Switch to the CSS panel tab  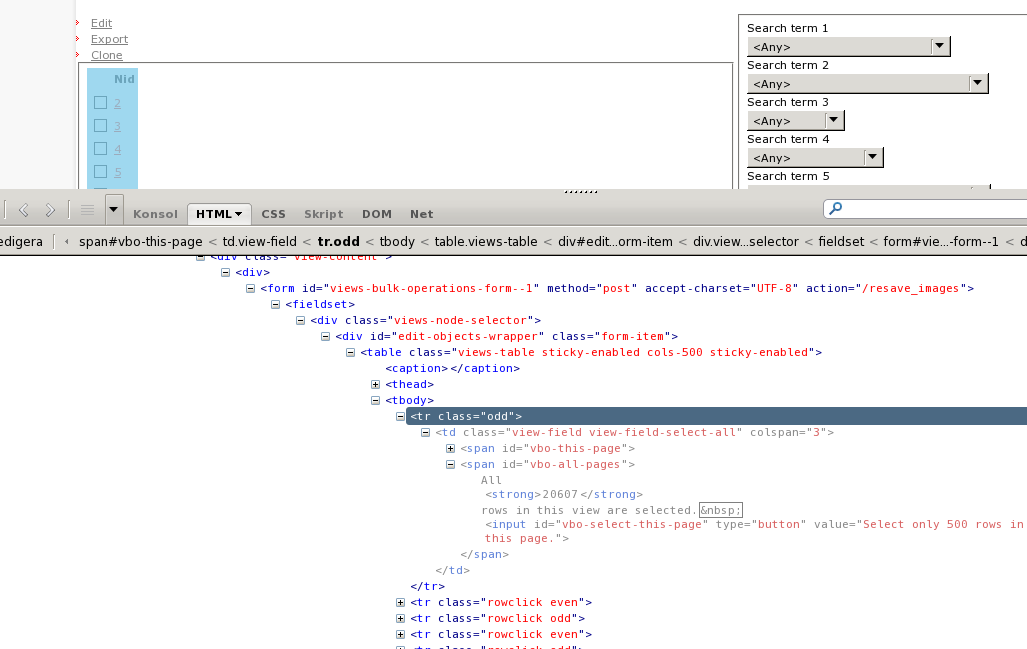point(273,214)
